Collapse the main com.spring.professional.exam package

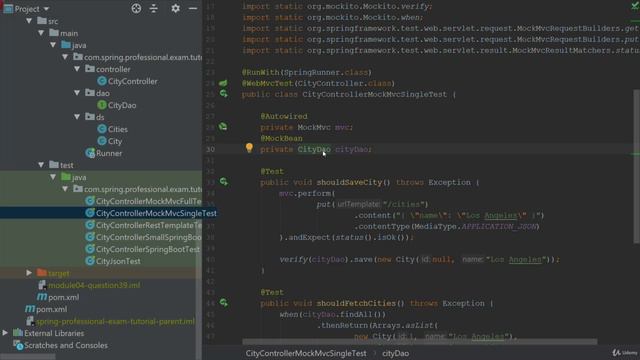[x=65, y=57]
